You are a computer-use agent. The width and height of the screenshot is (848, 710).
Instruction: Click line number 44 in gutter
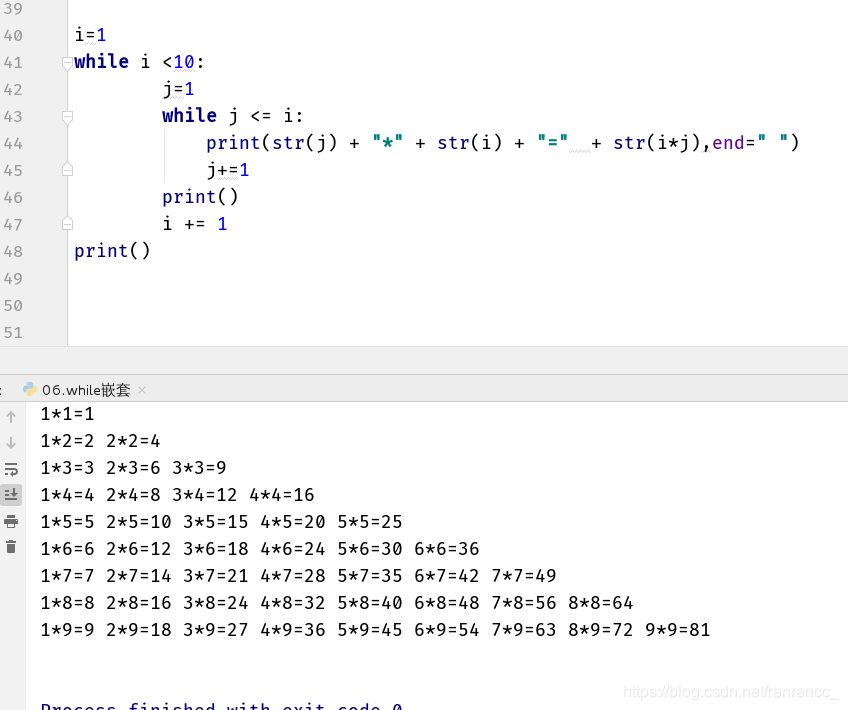[x=13, y=144]
